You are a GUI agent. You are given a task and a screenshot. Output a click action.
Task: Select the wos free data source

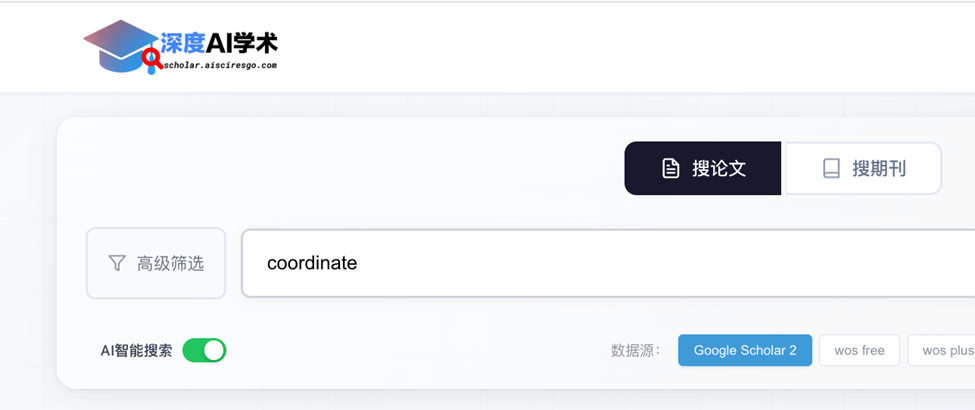point(859,350)
